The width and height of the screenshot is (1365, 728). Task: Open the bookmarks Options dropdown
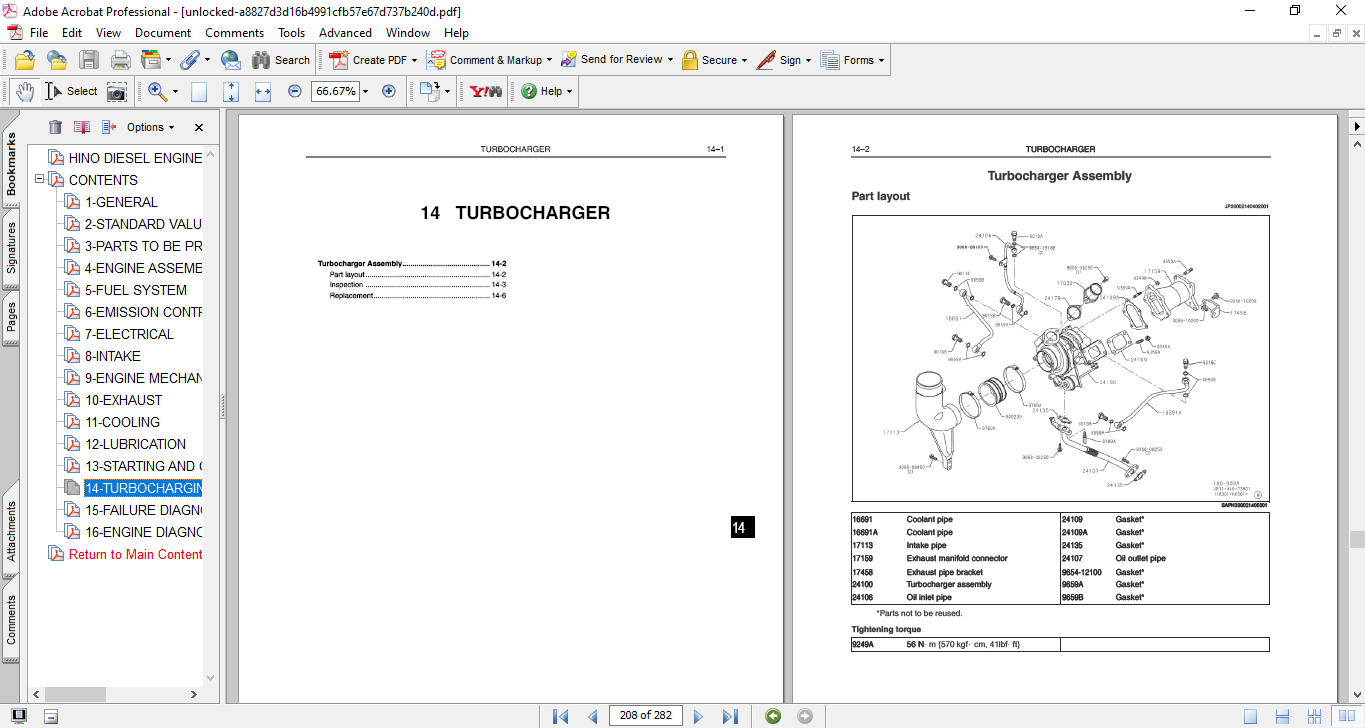click(150, 127)
